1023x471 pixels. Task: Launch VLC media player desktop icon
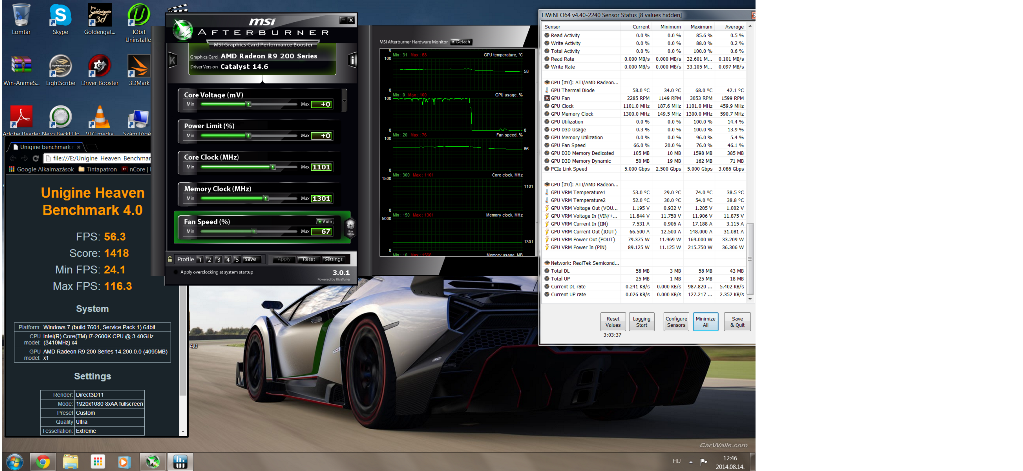(99, 121)
